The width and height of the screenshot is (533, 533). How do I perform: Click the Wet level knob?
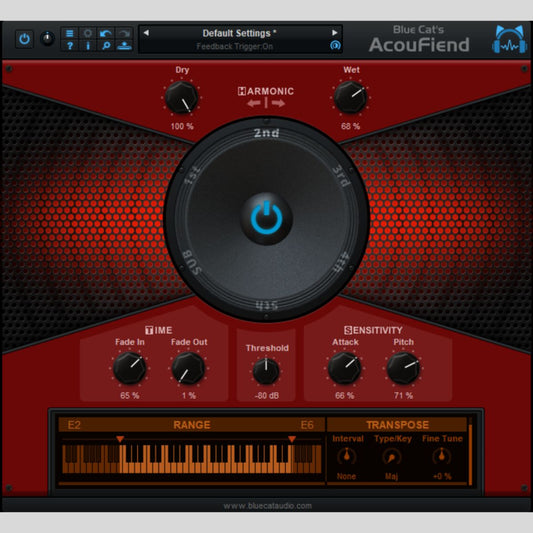(350, 97)
